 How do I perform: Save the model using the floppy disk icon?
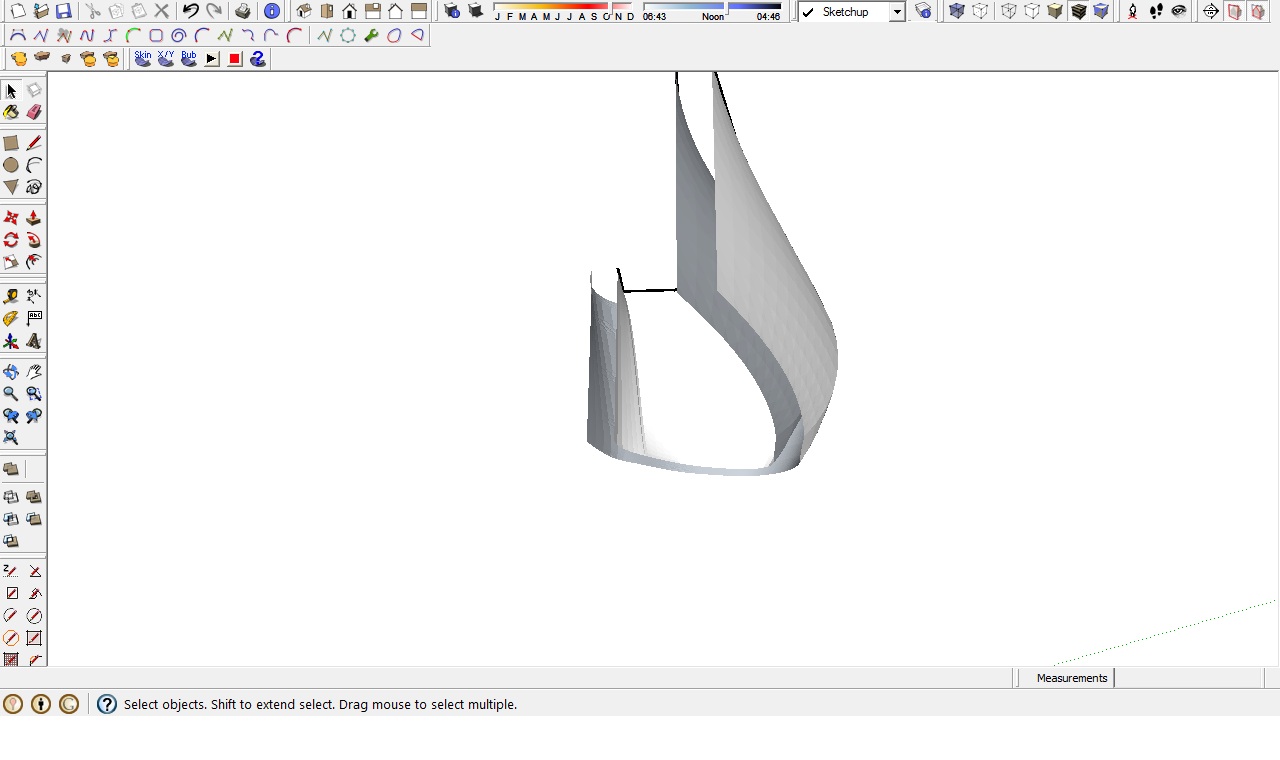click(64, 12)
